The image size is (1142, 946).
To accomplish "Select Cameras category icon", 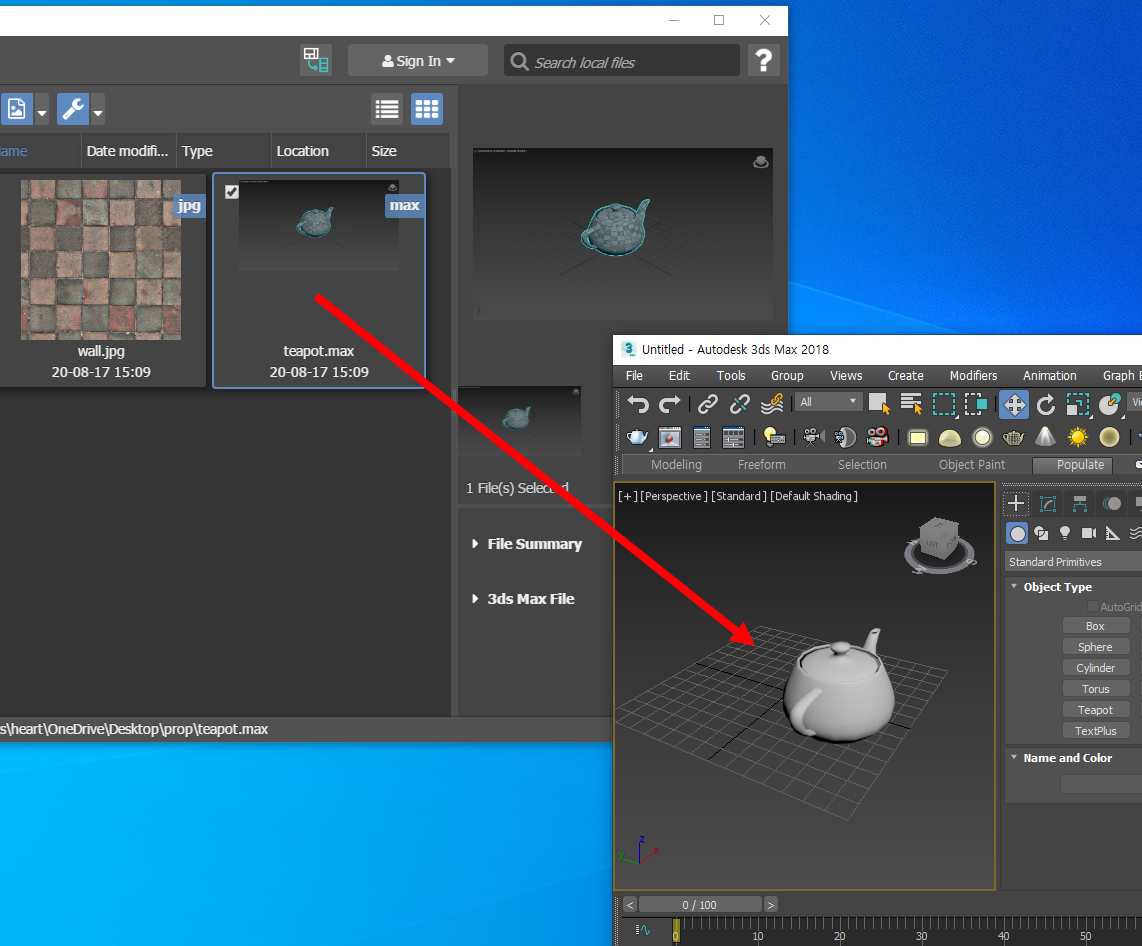I will 1089,534.
